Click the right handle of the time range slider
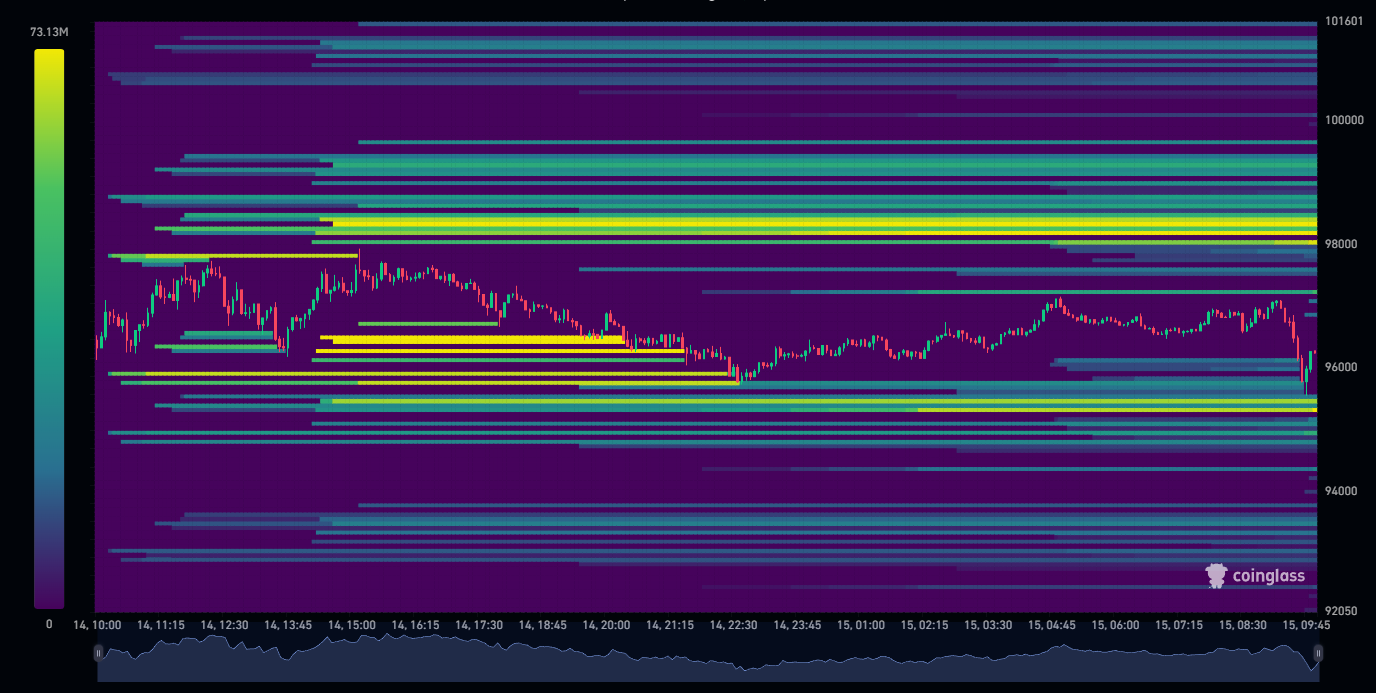Image resolution: width=1376 pixels, height=693 pixels. point(1318,653)
